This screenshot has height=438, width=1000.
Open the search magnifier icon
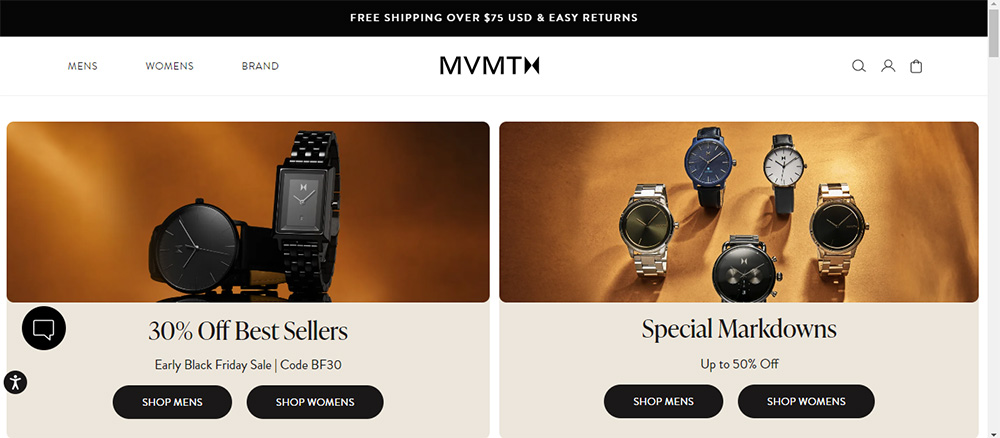(x=859, y=66)
